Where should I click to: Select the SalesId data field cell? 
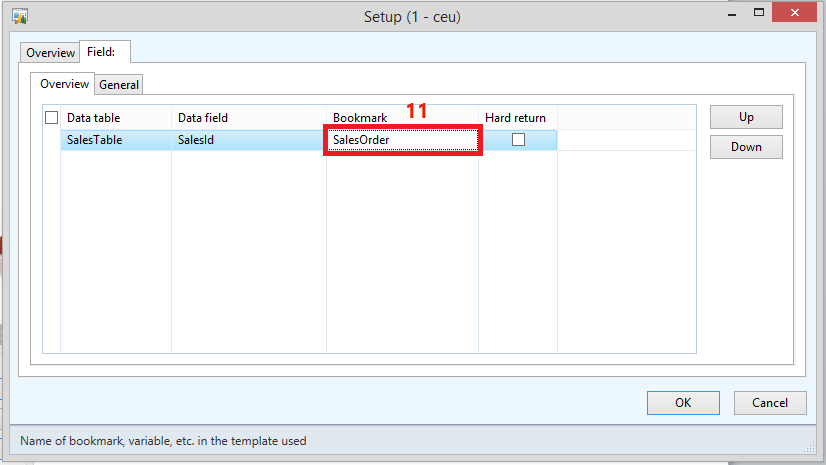(249, 140)
